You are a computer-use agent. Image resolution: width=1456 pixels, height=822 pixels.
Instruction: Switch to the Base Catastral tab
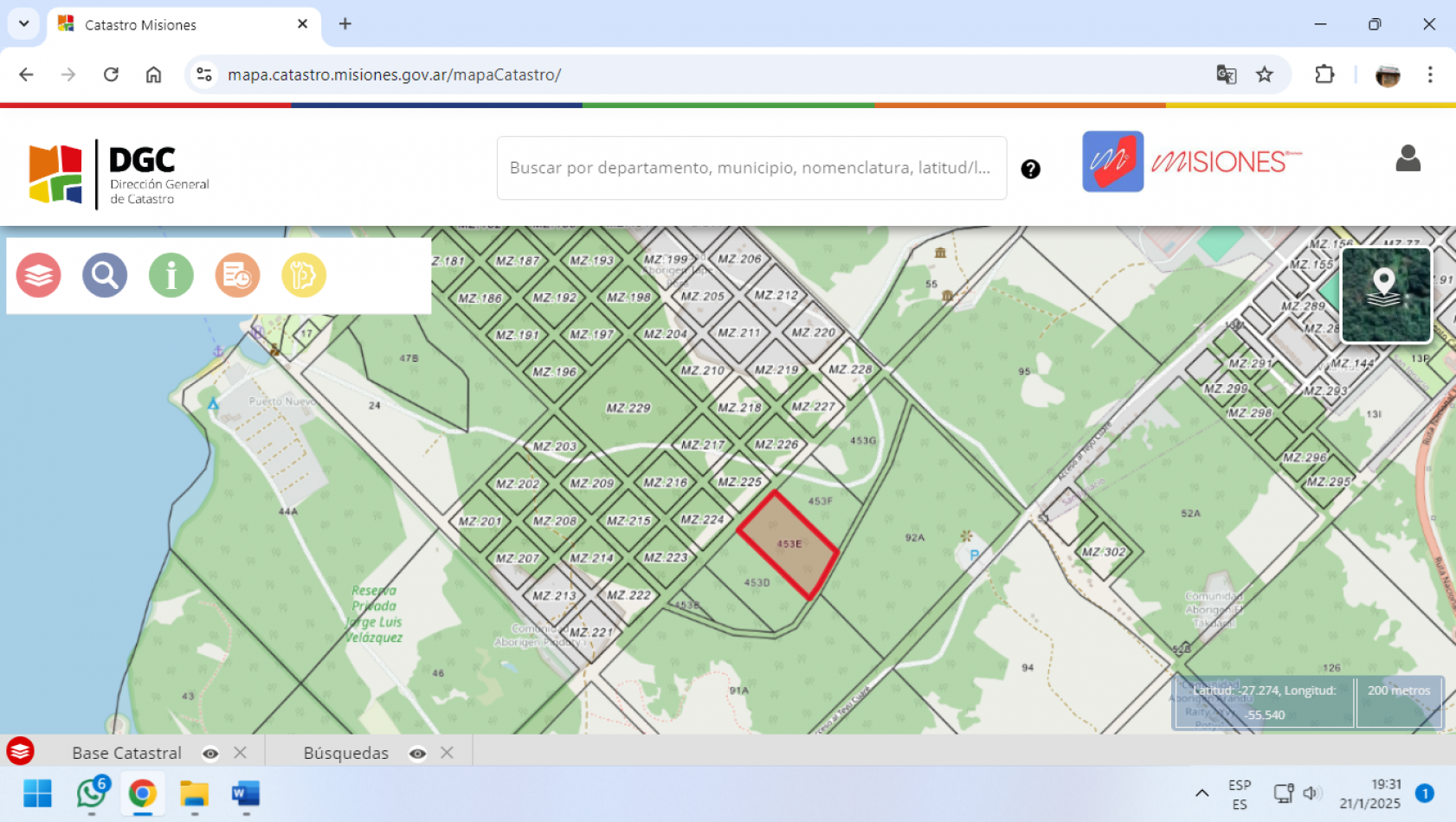click(126, 753)
